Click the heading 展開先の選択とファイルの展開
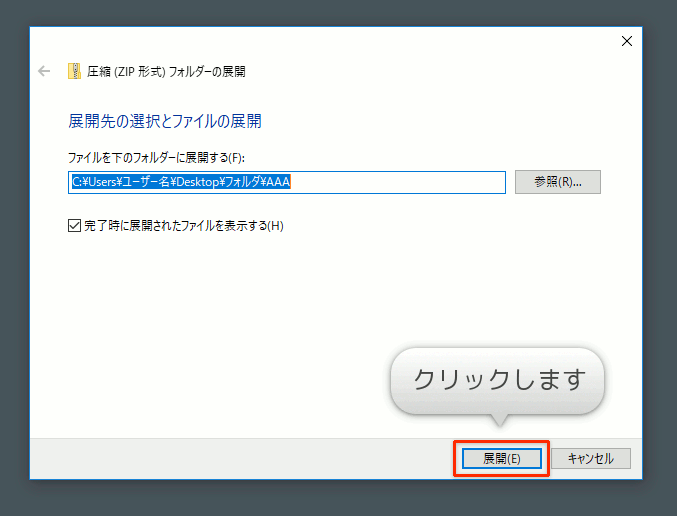 (x=165, y=121)
